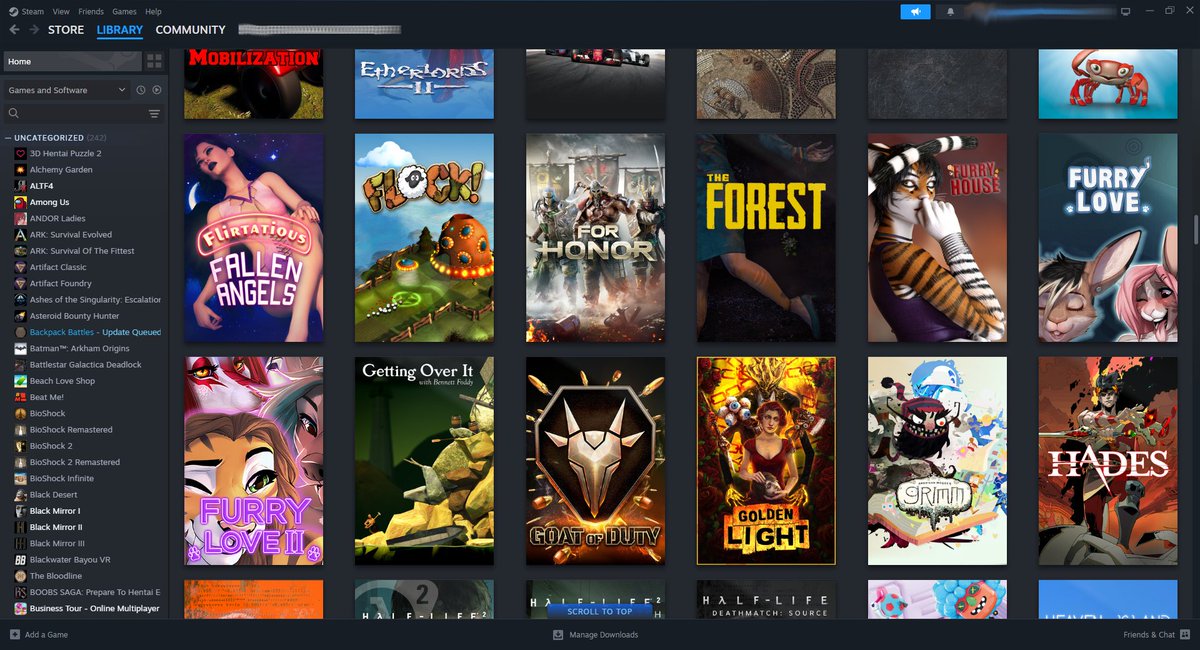Open the Hades game cover
1200x650 pixels.
[1108, 461]
